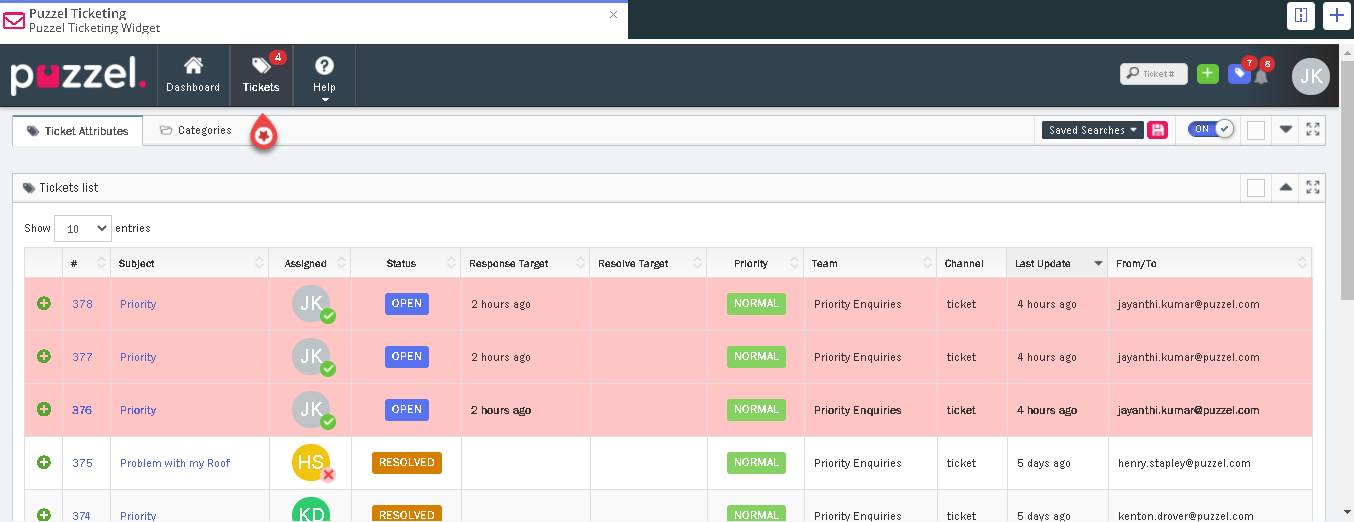Click the JK user avatar in header
Screen dimensions: 1354x522
pyautogui.click(x=1311, y=75)
